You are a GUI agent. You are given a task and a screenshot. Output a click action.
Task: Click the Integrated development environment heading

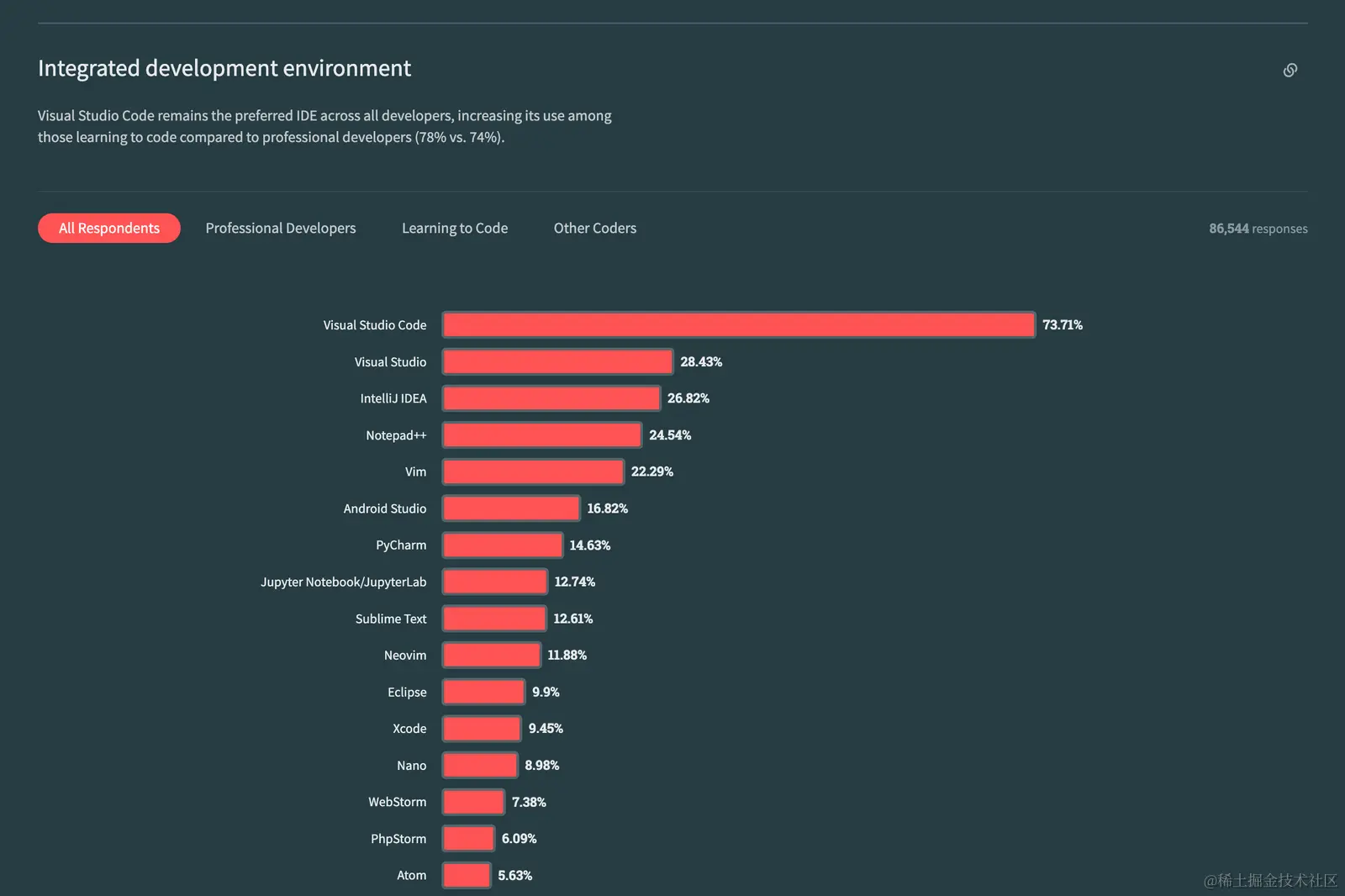[x=224, y=68]
